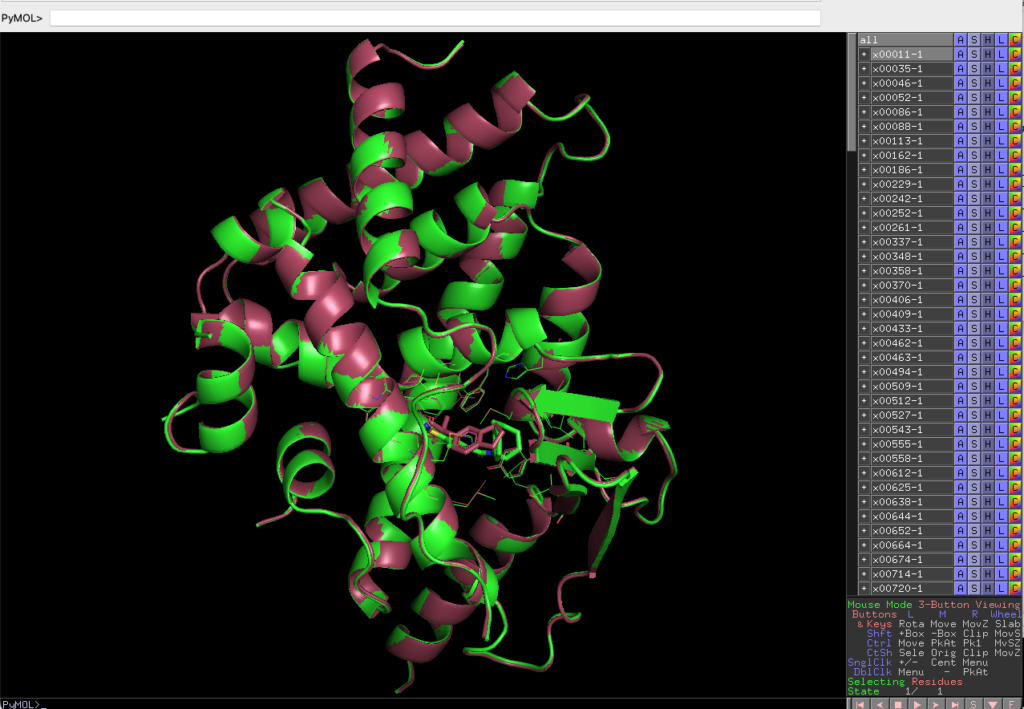
Task: Click the H hide button for x00162-1
Action: tap(987, 155)
